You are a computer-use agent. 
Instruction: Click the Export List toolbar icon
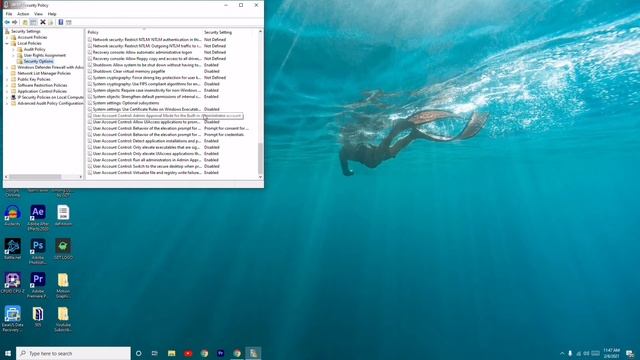[51, 22]
